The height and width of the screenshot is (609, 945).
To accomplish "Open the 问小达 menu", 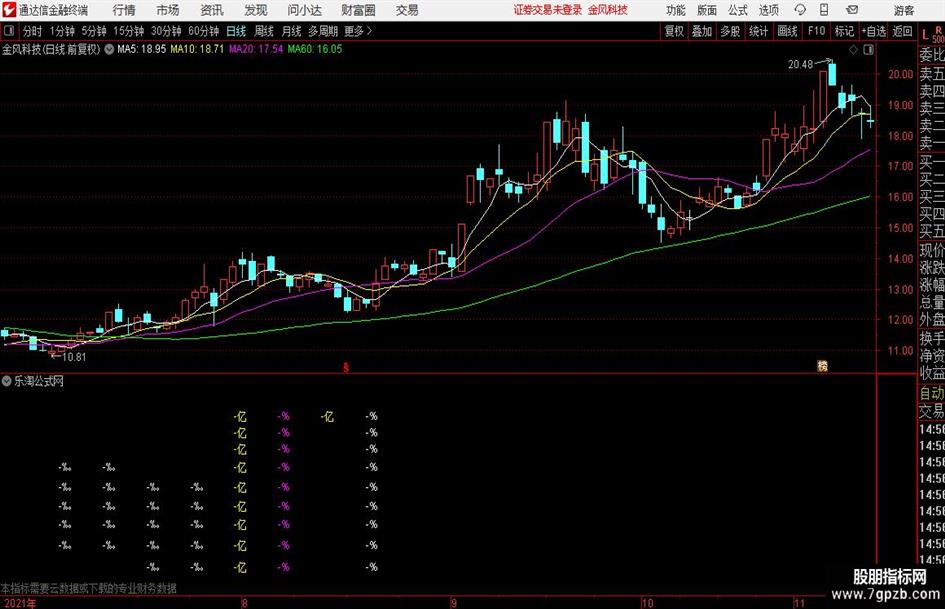I will [x=304, y=10].
